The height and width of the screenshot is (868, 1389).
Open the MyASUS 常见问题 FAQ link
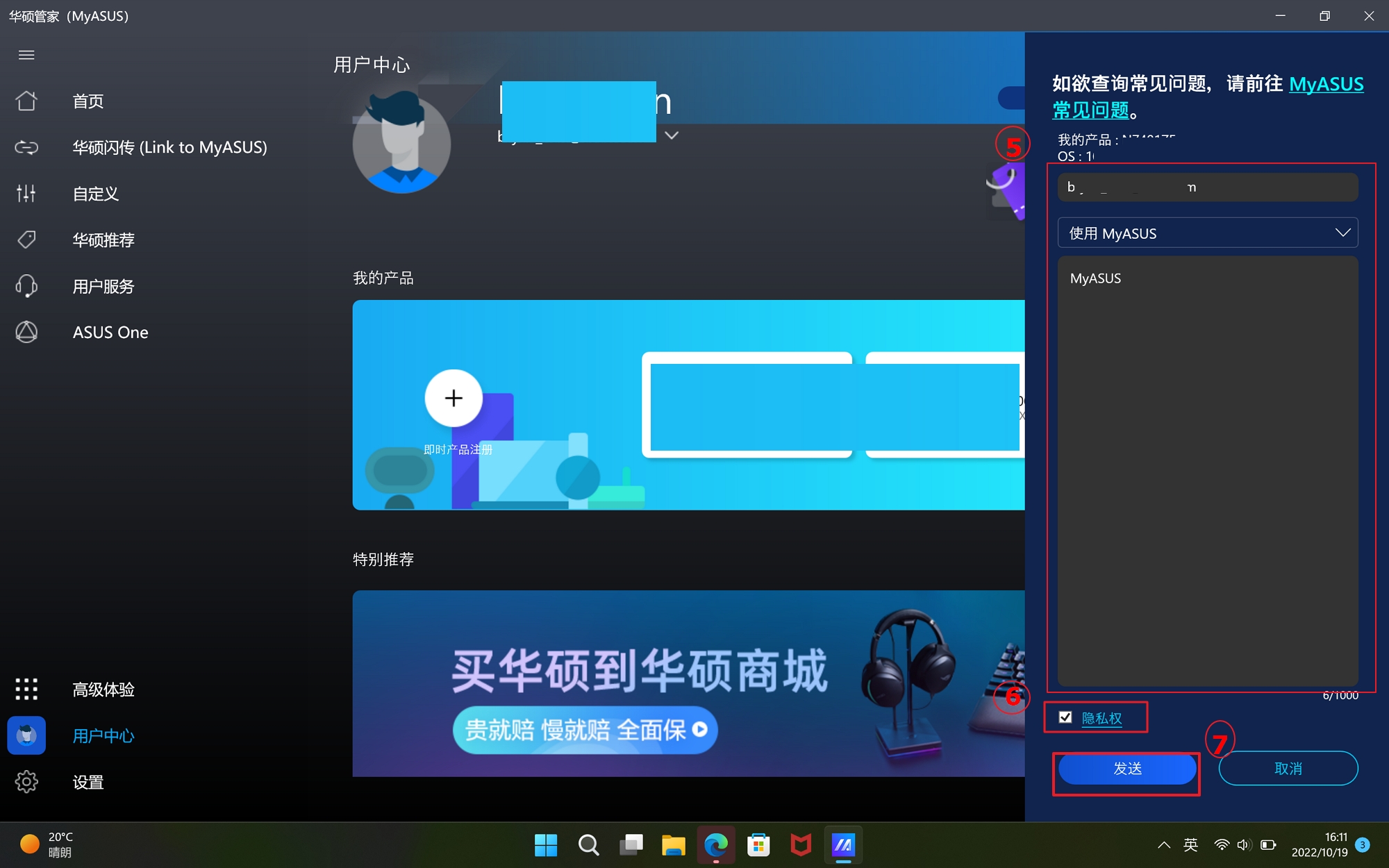pos(1208,97)
